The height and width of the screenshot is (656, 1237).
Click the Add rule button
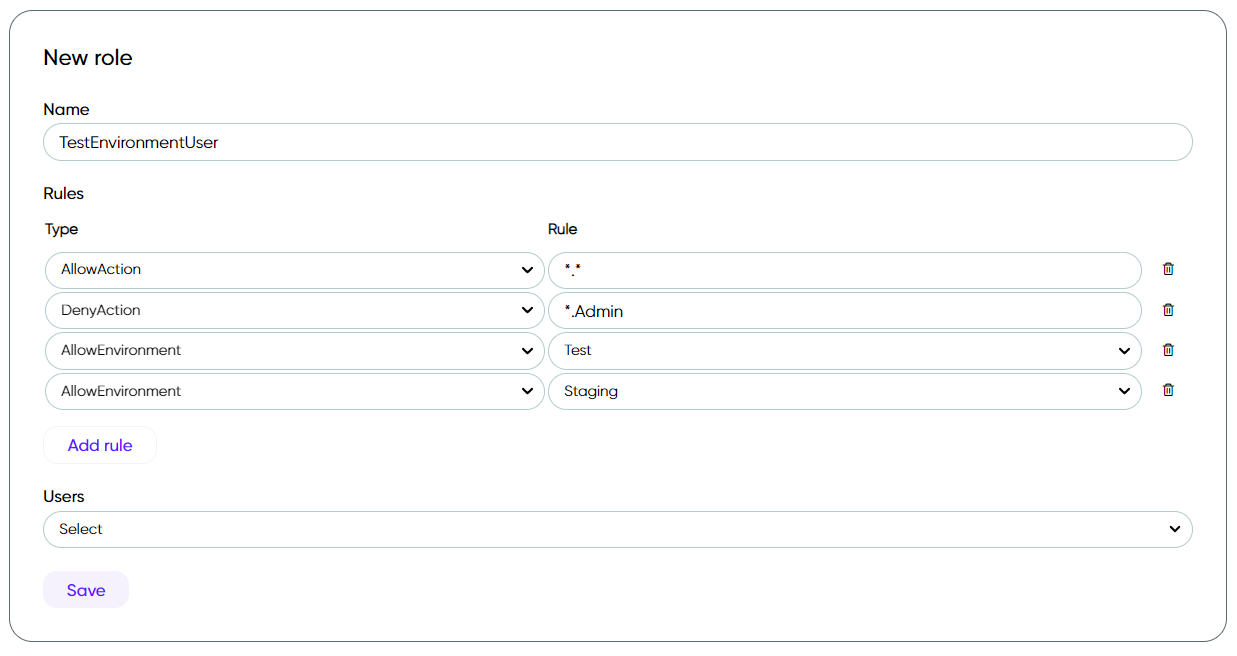tap(100, 445)
